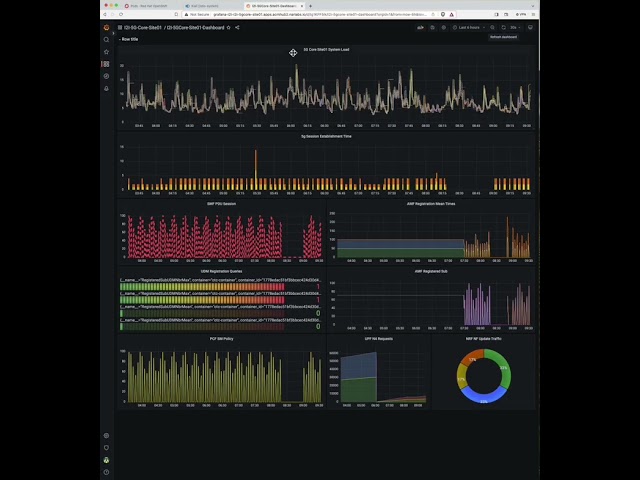Open the browser hamburger menu

533,14
